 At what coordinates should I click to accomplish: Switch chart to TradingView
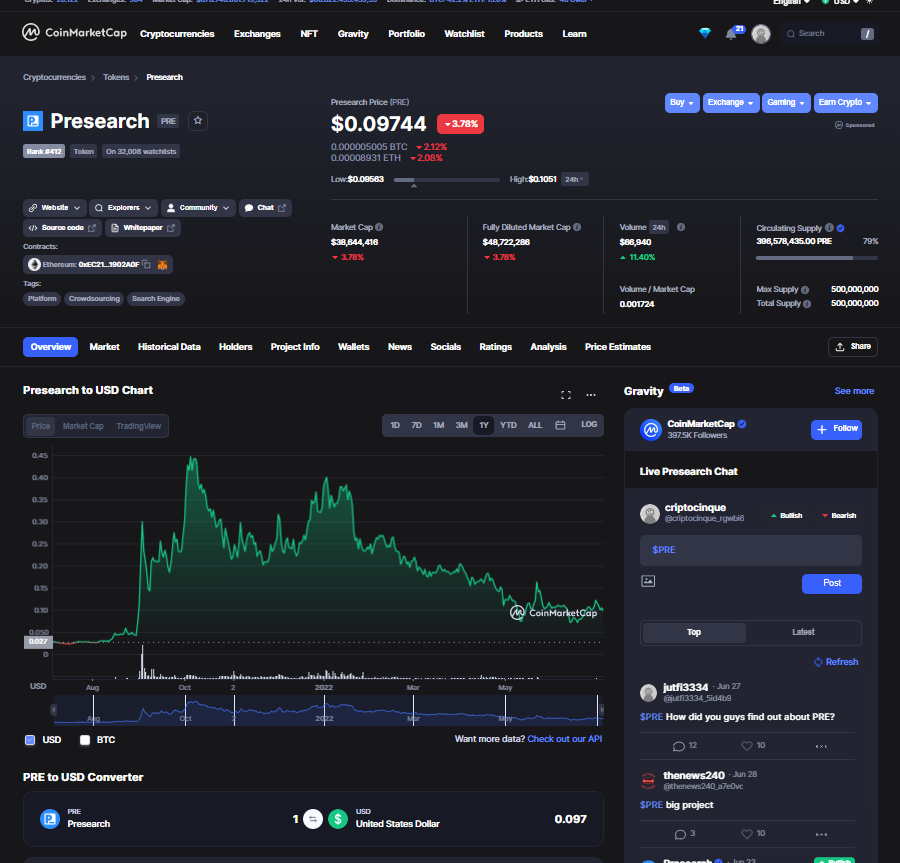(138, 426)
